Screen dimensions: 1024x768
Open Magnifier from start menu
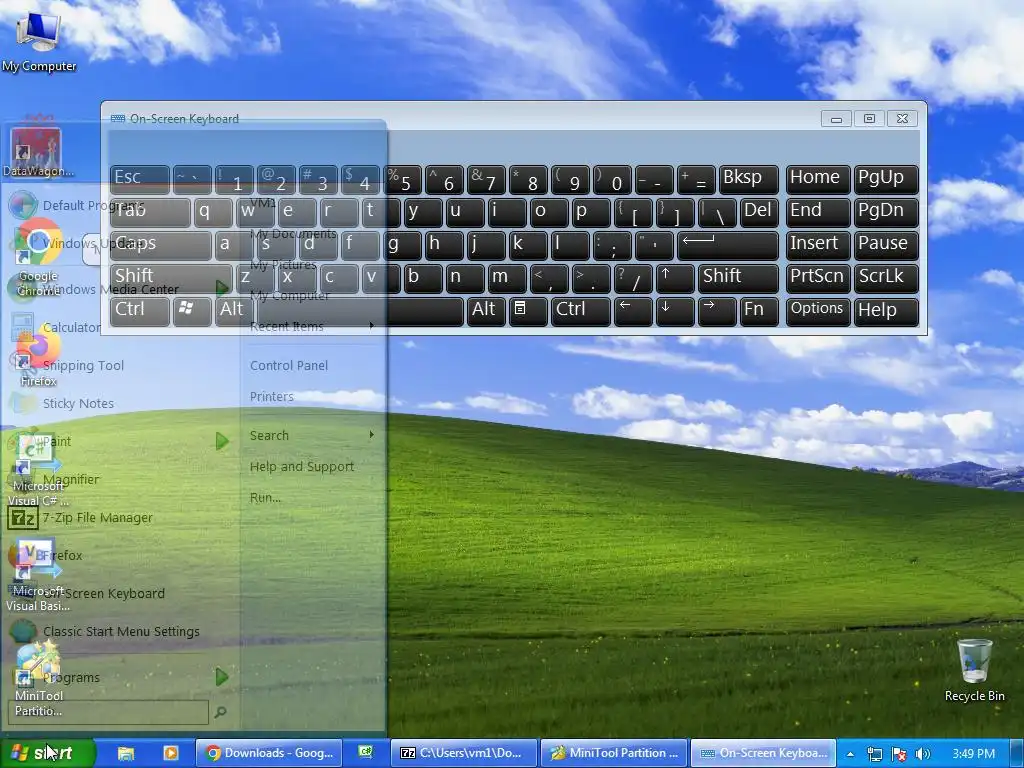coord(71,479)
